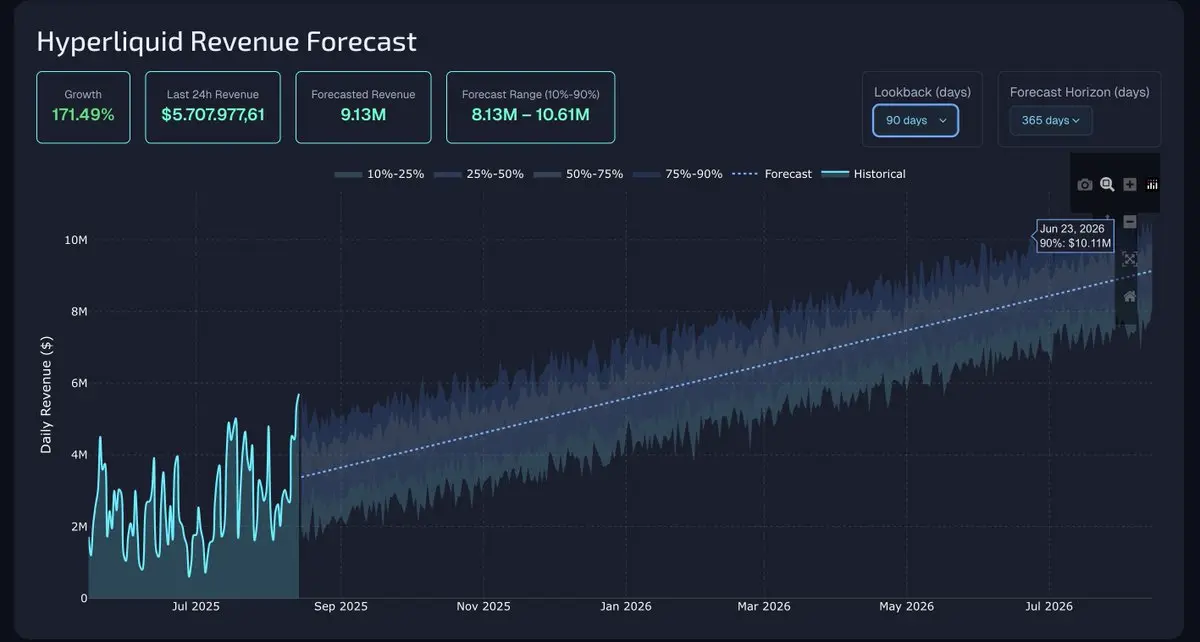Image resolution: width=1200 pixels, height=642 pixels.
Task: Click the Growth 171.49% card
Action: pos(83,107)
